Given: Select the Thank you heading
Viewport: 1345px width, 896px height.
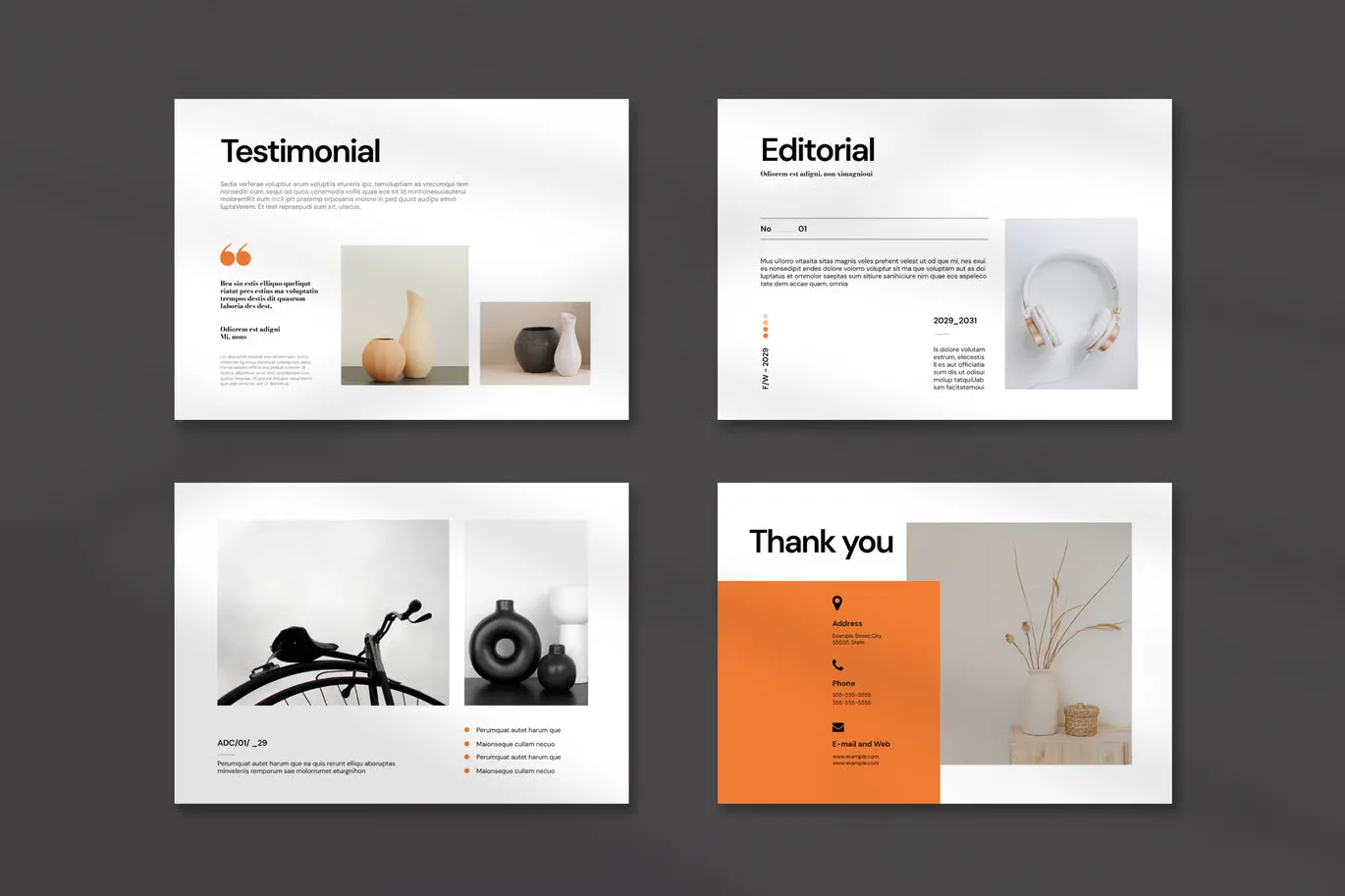Looking at the screenshot, I should click(821, 542).
